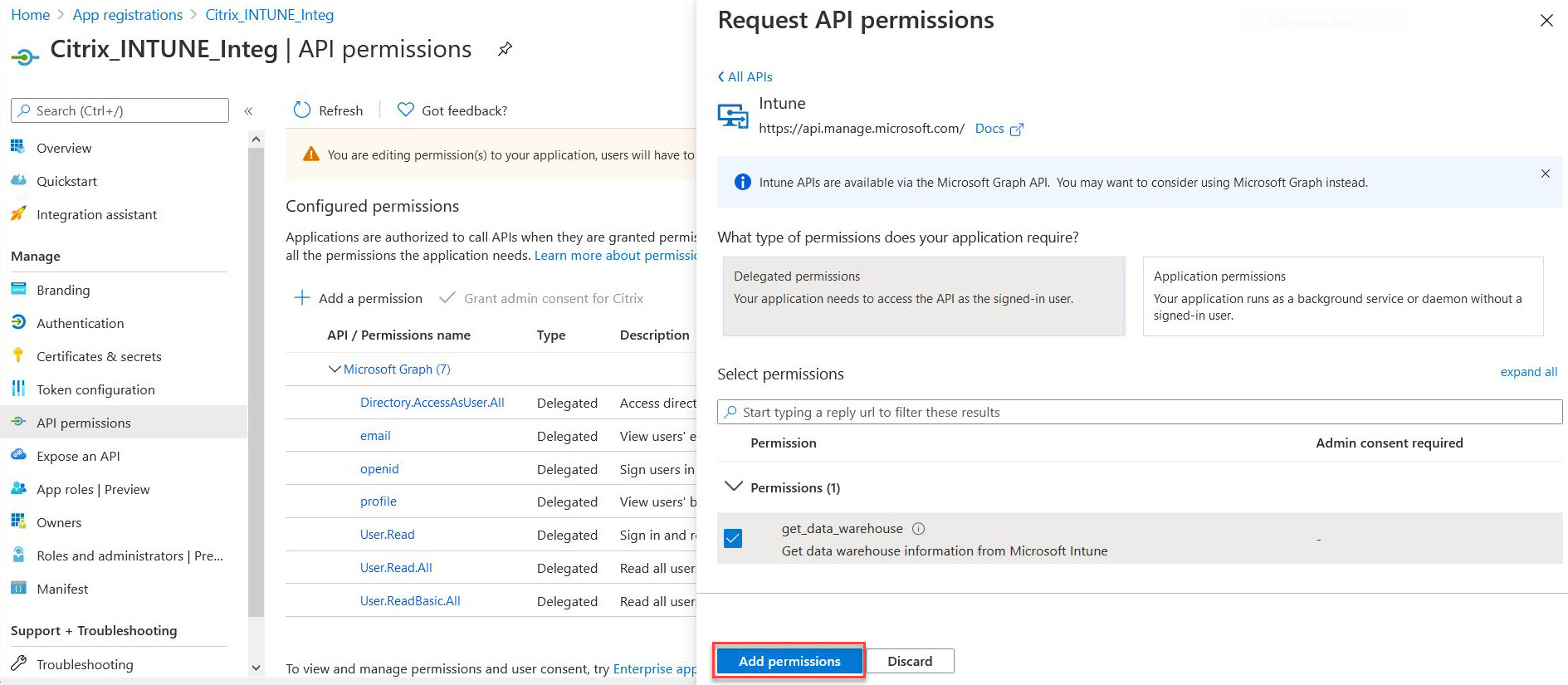Image resolution: width=1568 pixels, height=685 pixels.
Task: Click App registrations breadcrumb link
Action: click(128, 15)
